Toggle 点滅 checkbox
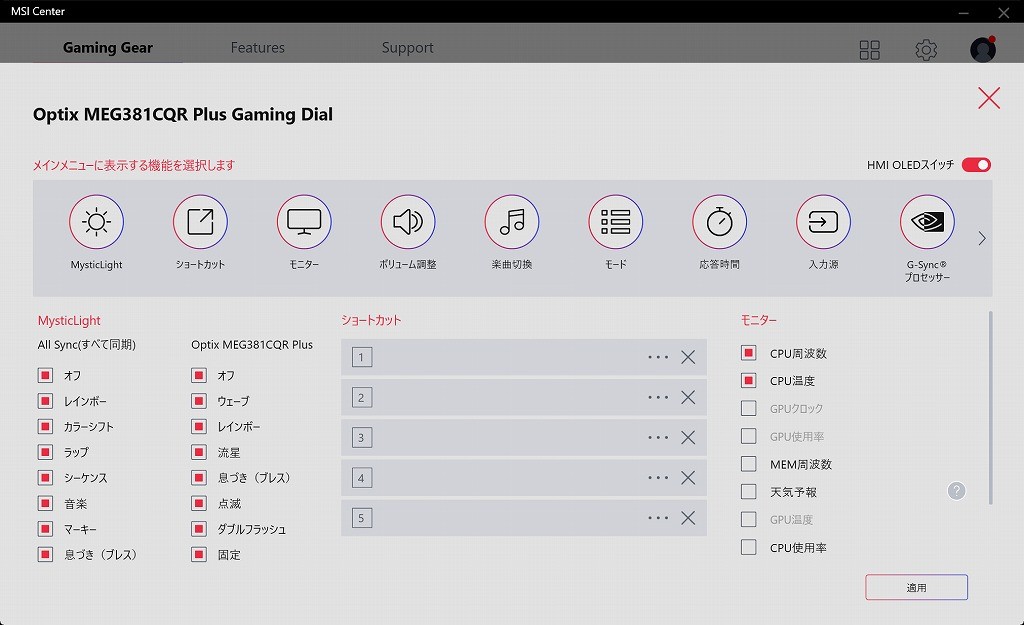This screenshot has height=625, width=1024. coord(199,504)
